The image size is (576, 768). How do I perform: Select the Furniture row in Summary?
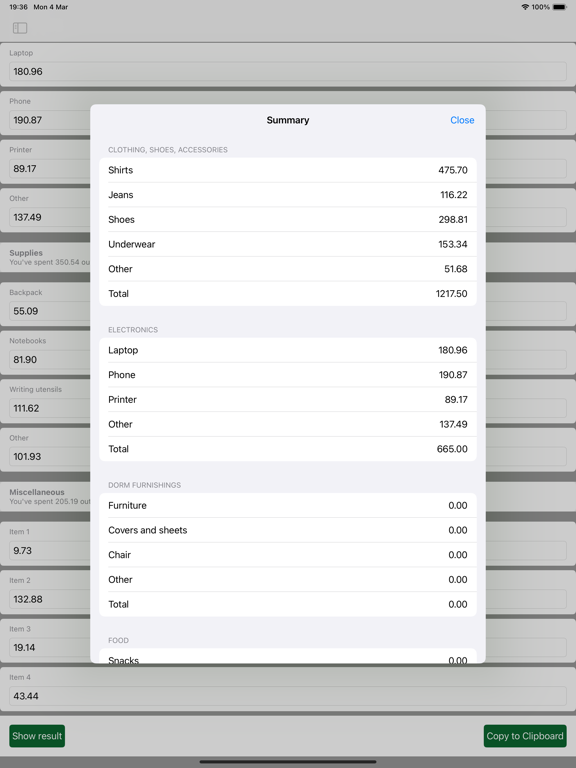(x=288, y=505)
